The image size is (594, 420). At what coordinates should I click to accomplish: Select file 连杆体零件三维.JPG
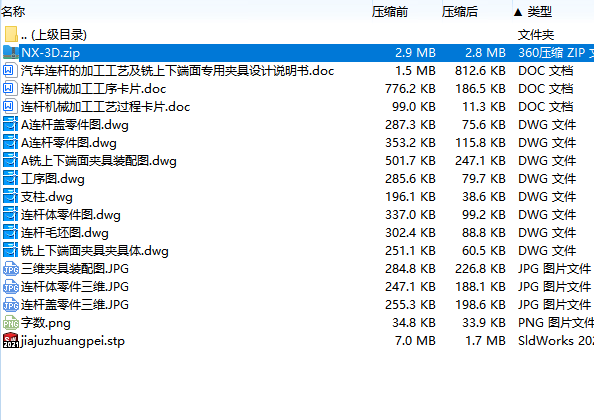tap(75, 287)
